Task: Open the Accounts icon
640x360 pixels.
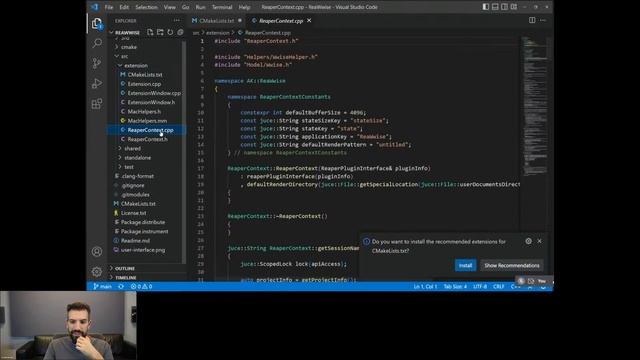Action: [97, 251]
